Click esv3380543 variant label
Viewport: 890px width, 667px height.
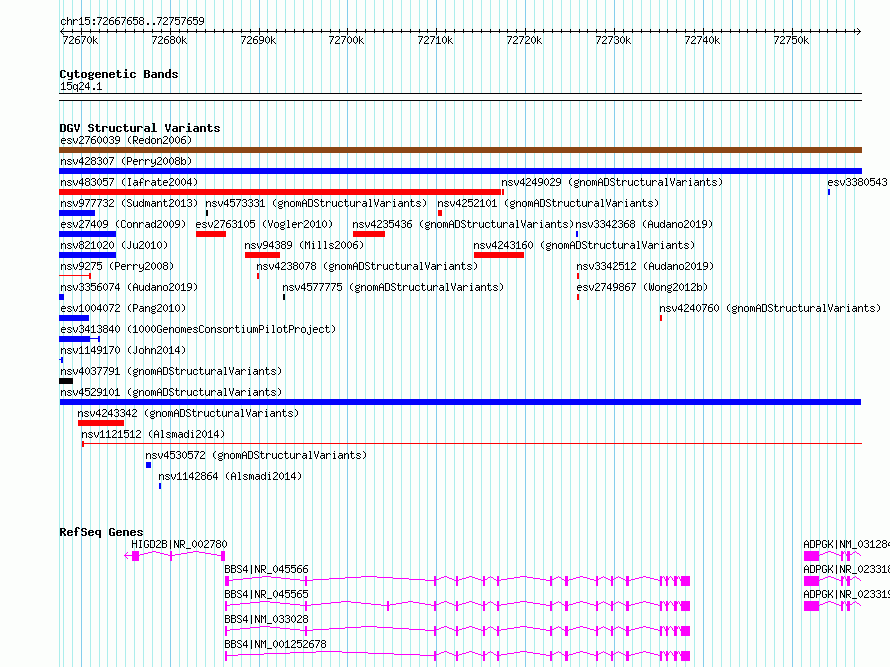pos(857,182)
